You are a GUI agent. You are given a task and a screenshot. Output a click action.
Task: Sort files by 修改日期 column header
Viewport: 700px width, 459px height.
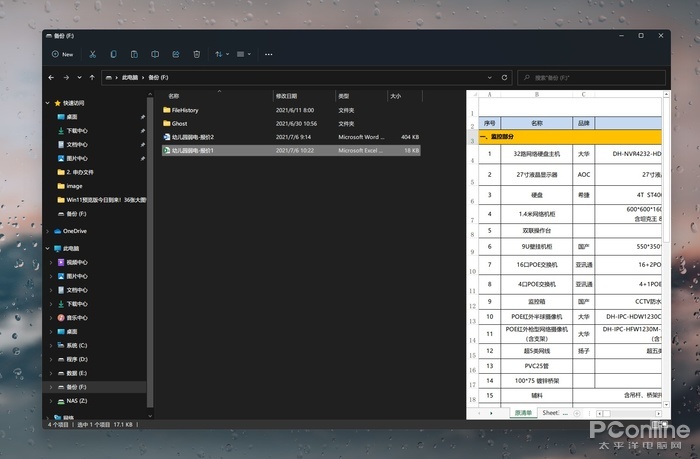click(288, 96)
